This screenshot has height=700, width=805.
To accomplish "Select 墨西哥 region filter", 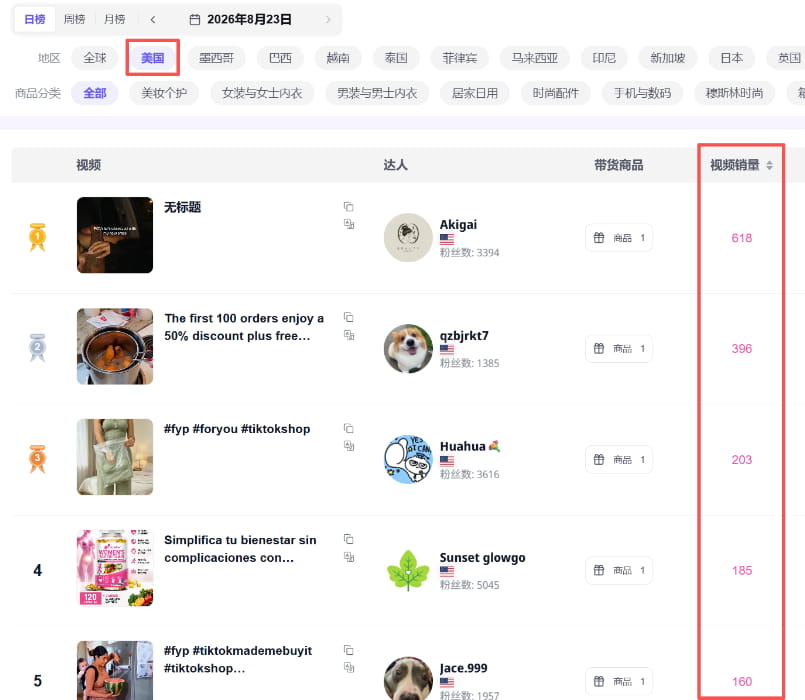I will point(216,58).
